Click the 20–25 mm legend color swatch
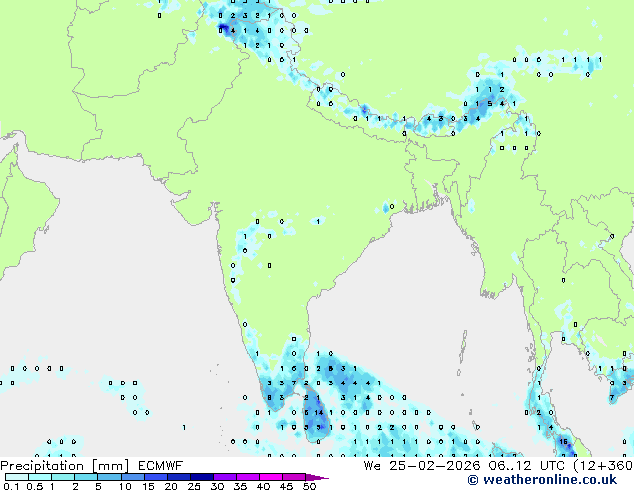 click(179, 477)
